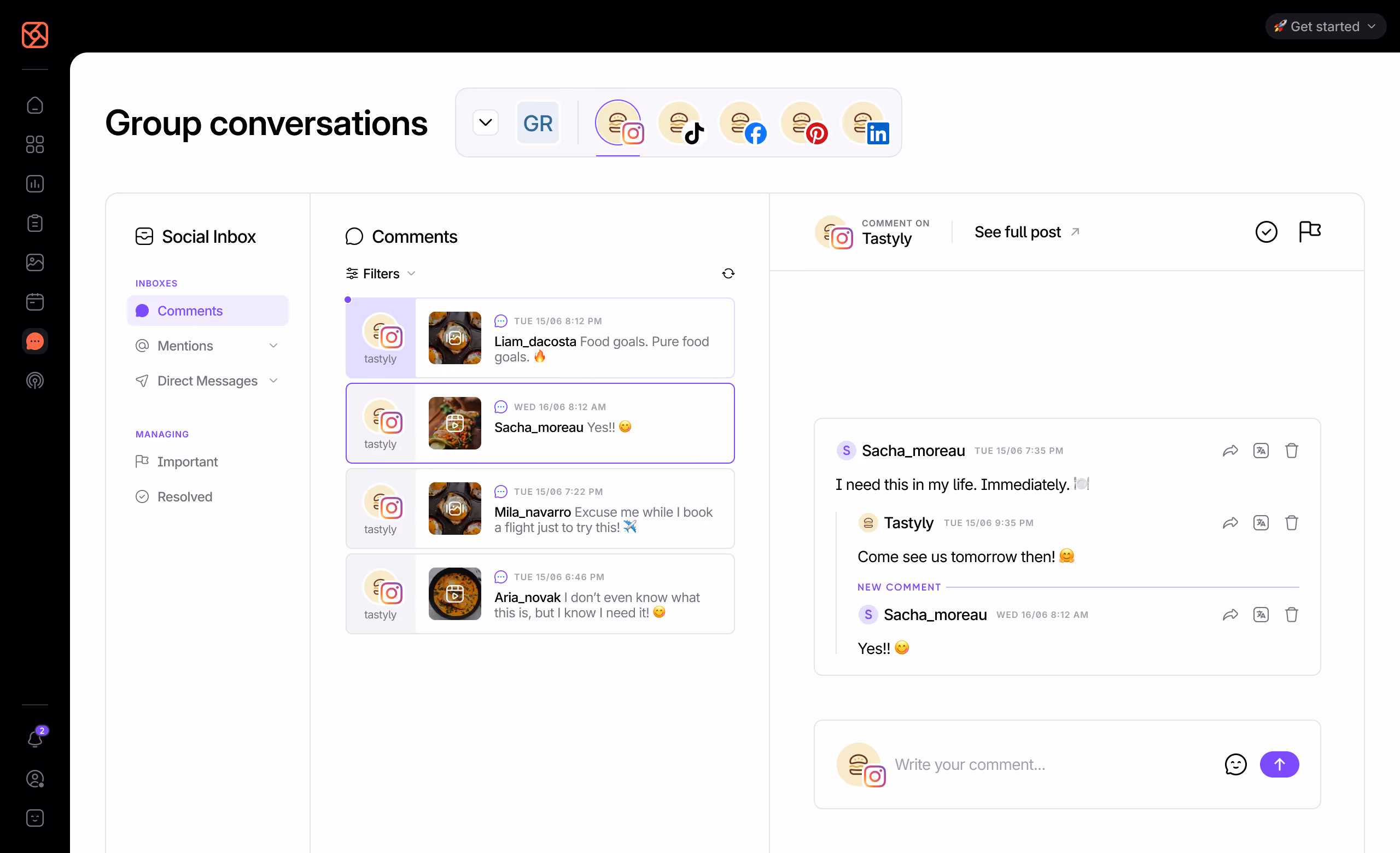Select the GR group avatar

538,122
